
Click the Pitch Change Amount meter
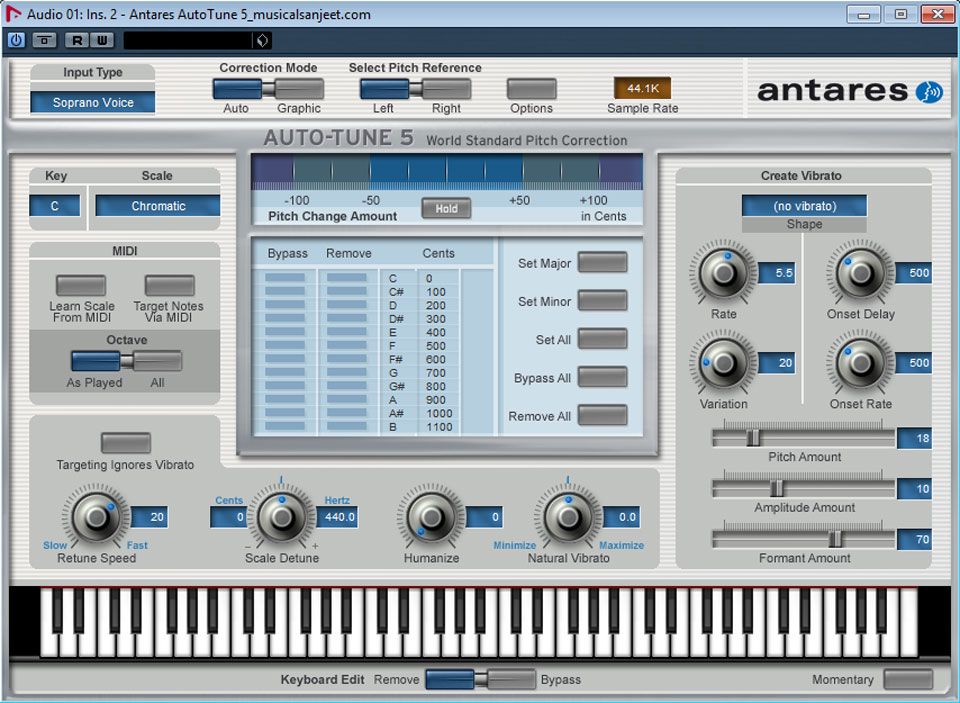[447, 171]
